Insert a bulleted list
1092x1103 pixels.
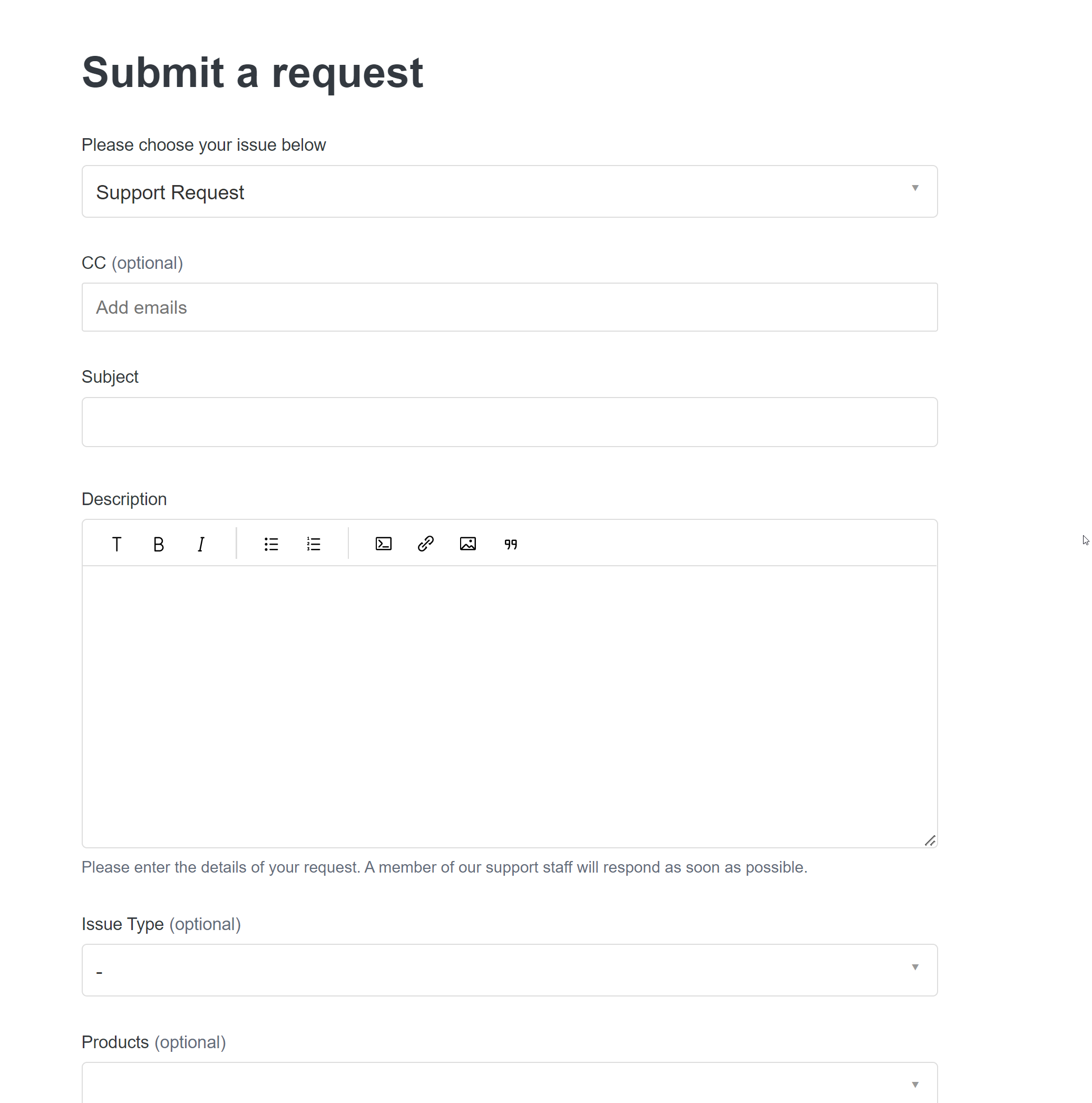tap(271, 544)
